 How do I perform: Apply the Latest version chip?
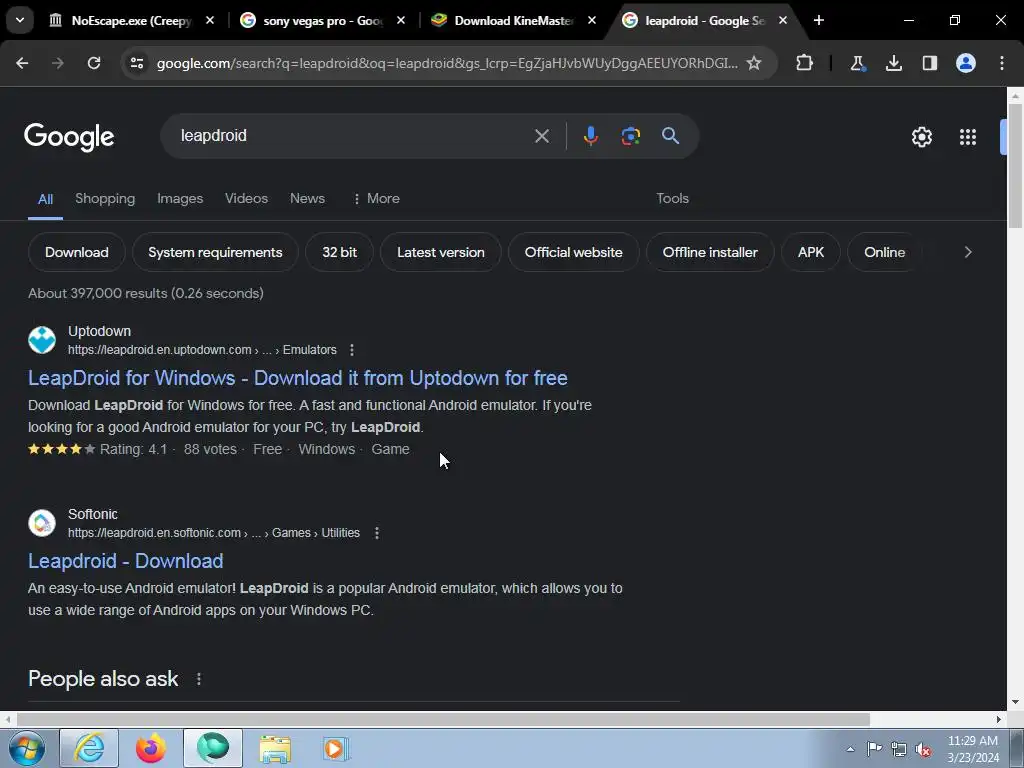tap(441, 252)
